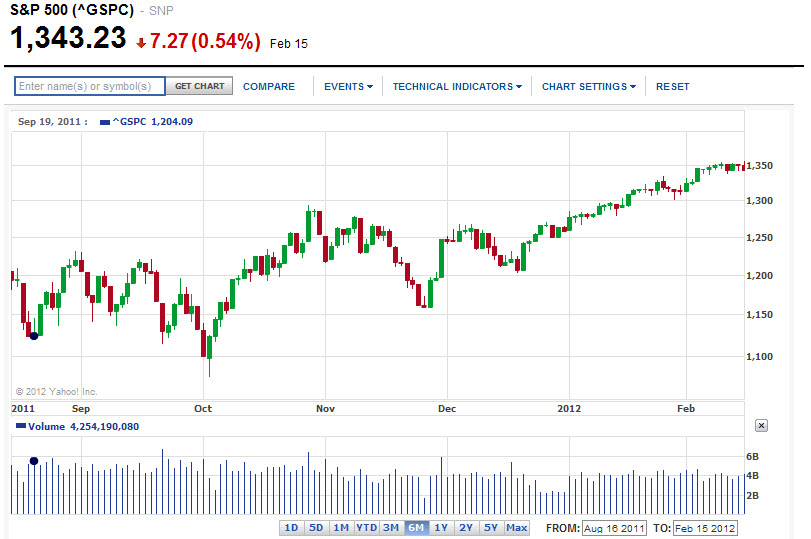
Task: Click the Oct label on time axis
Action: coord(203,409)
